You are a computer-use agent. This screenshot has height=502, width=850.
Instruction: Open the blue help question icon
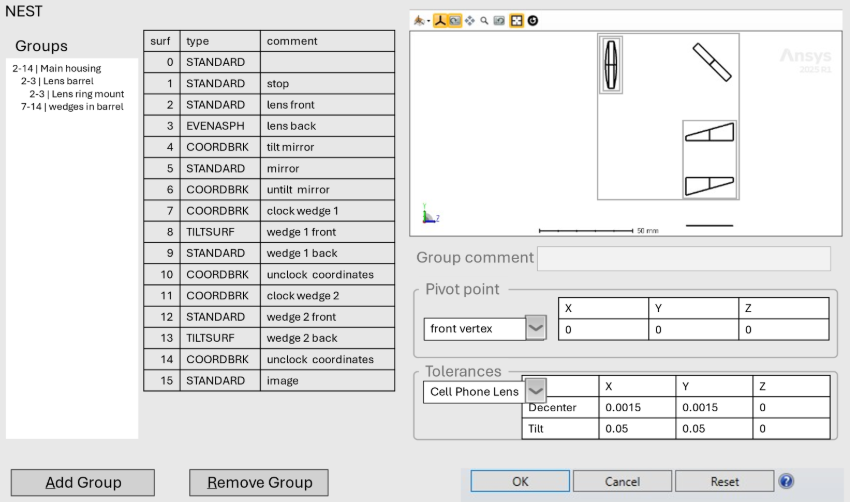point(786,481)
